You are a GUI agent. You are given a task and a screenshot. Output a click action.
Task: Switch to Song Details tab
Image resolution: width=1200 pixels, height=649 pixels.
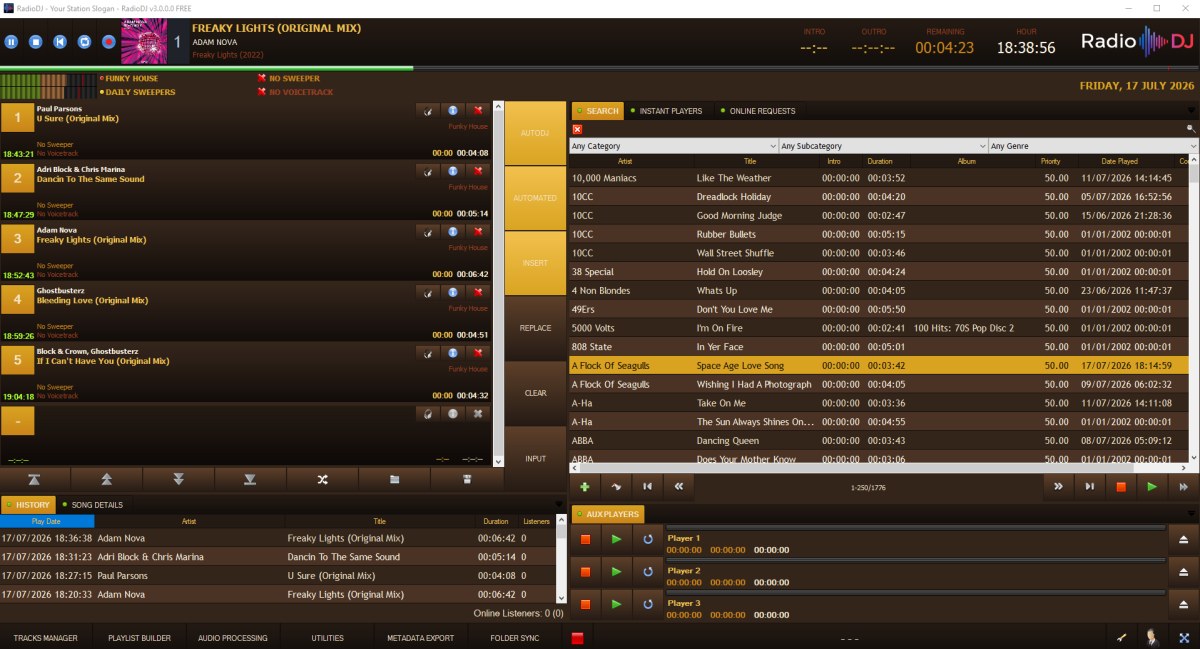point(93,505)
